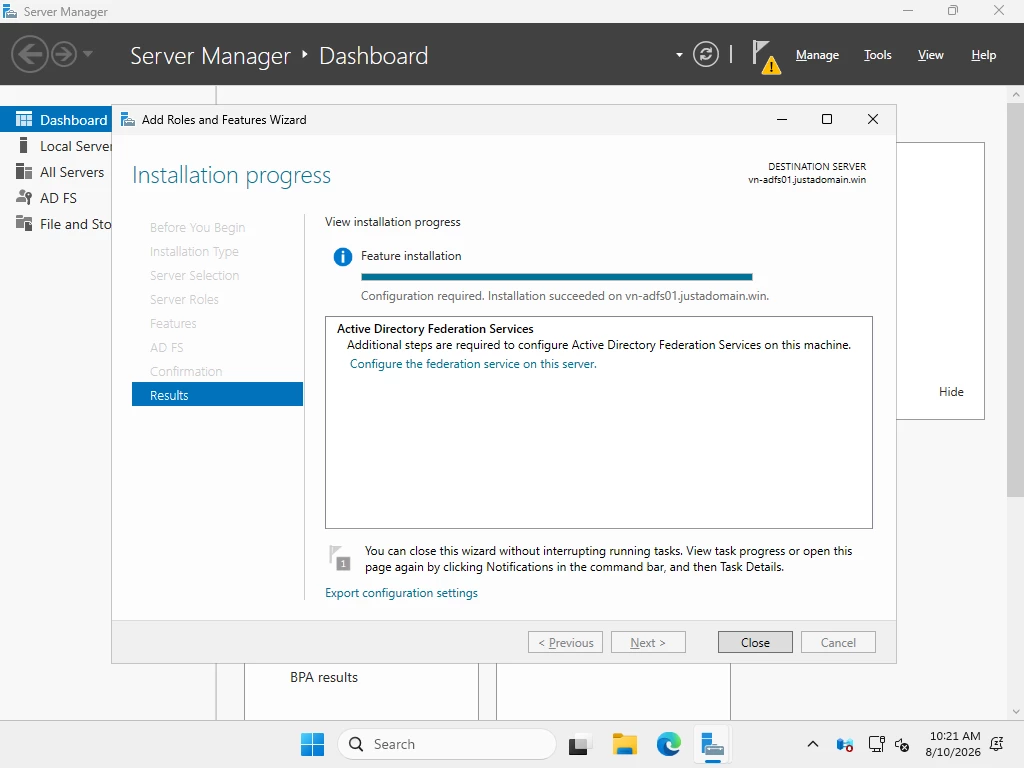Click the All Servers icon
This screenshot has height=768, width=1024.
24,171
